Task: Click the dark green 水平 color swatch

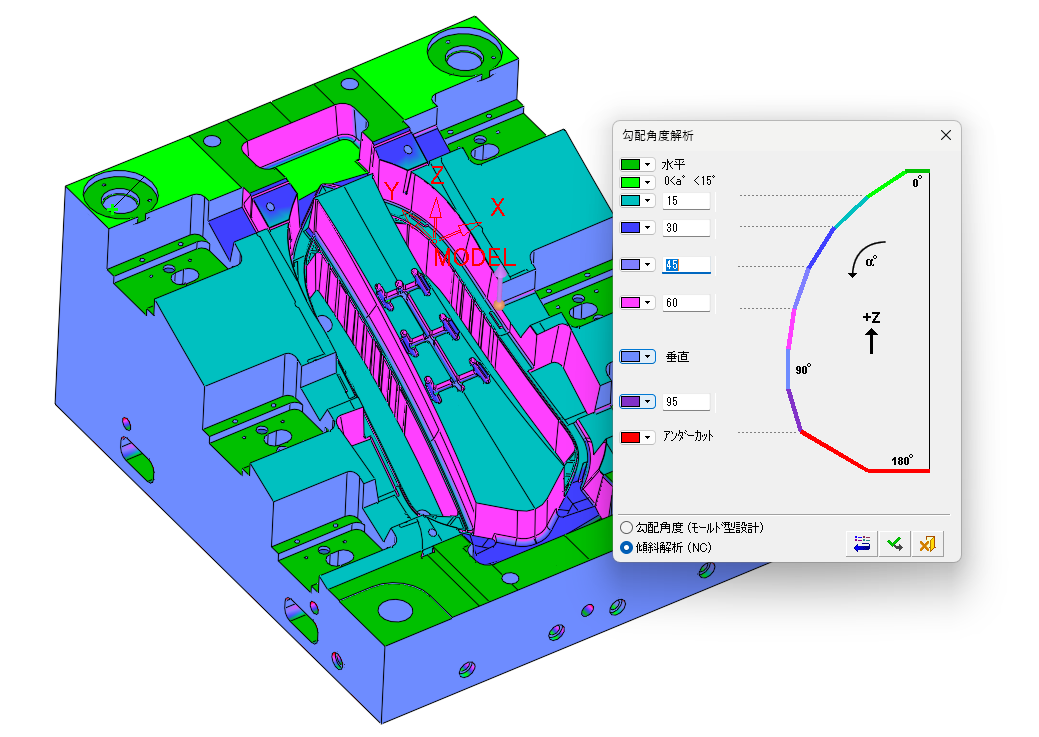Action: pyautogui.click(x=630, y=164)
